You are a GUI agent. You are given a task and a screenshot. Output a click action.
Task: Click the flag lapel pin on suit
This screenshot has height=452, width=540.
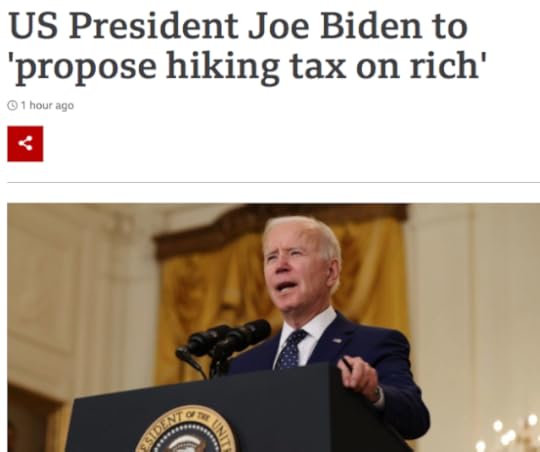point(337,340)
